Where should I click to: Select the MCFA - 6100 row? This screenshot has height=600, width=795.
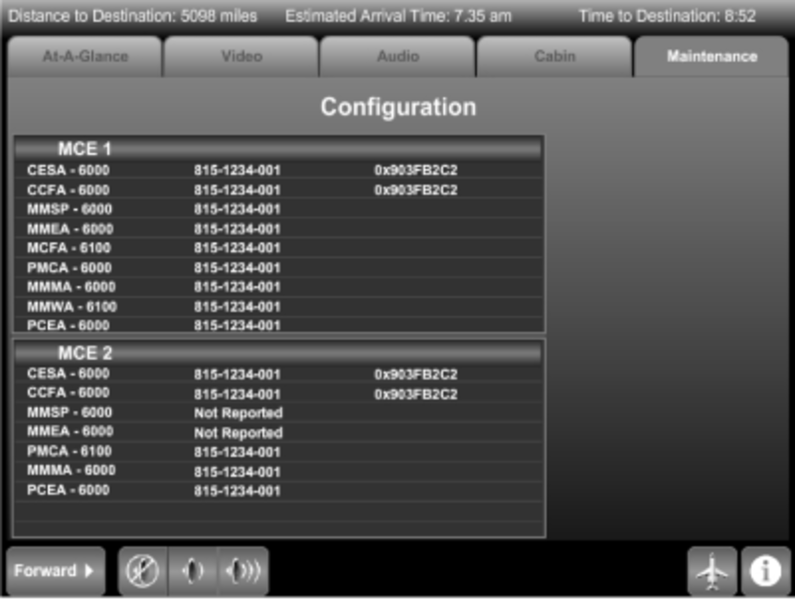(x=279, y=248)
